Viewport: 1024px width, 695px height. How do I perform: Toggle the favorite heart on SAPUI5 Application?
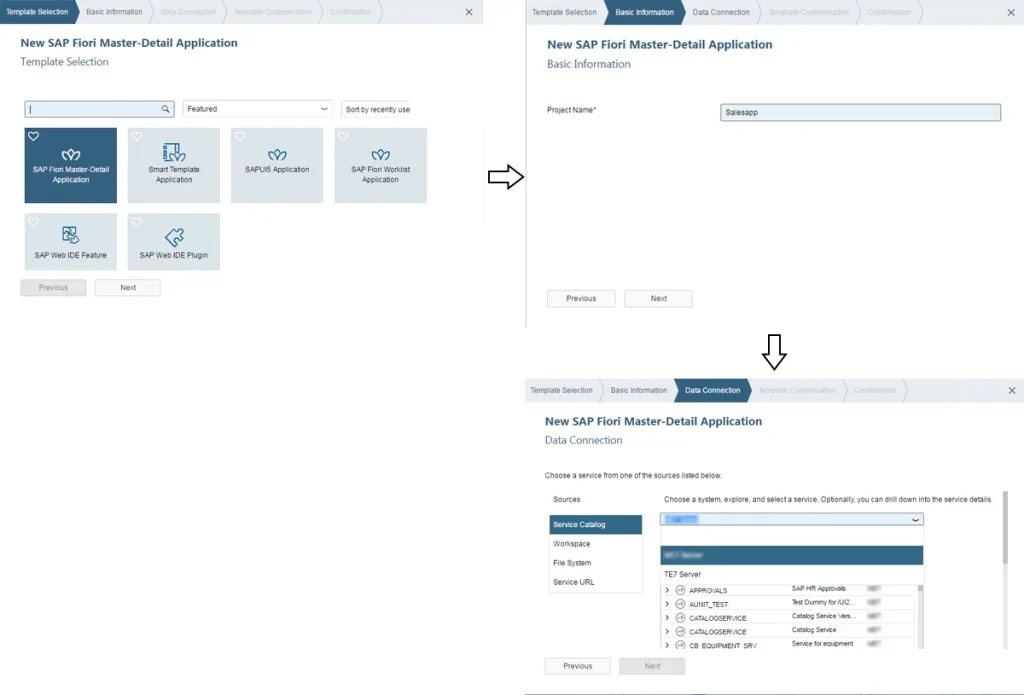click(x=240, y=137)
